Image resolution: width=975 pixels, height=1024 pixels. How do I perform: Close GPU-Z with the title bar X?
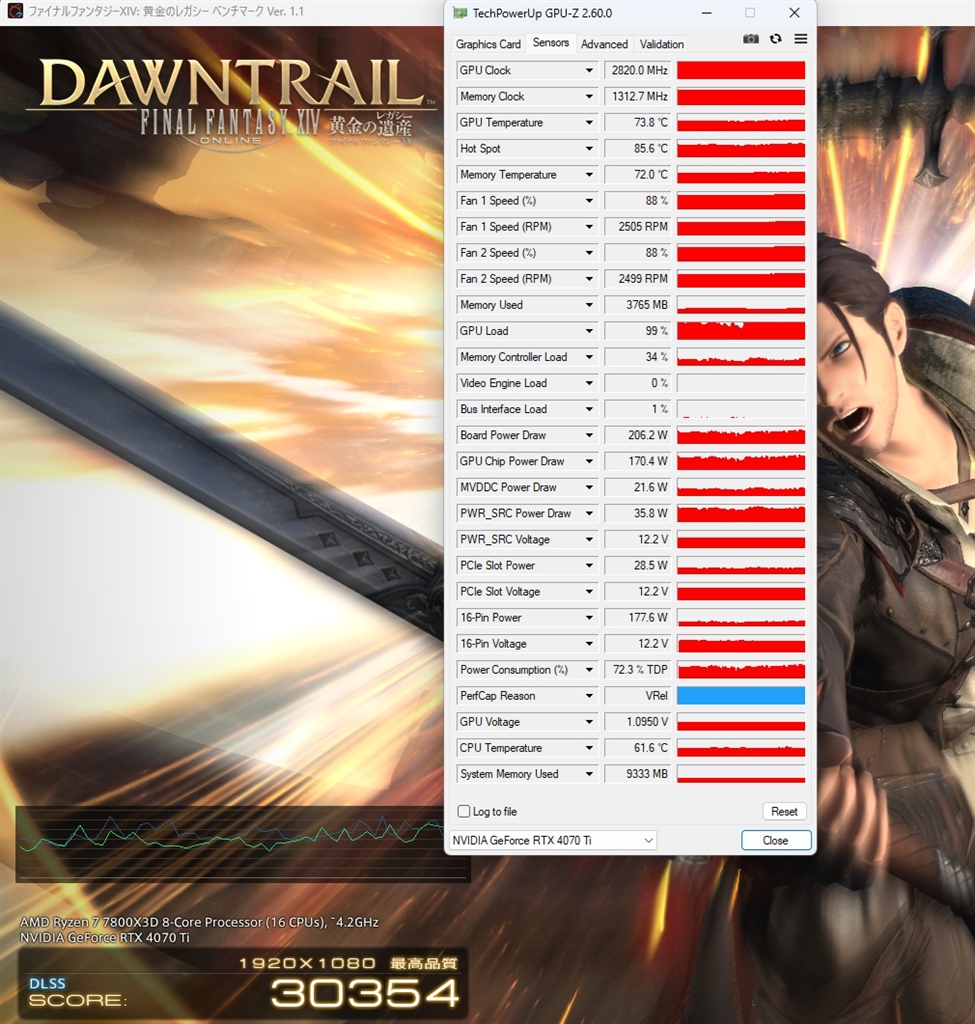click(794, 13)
